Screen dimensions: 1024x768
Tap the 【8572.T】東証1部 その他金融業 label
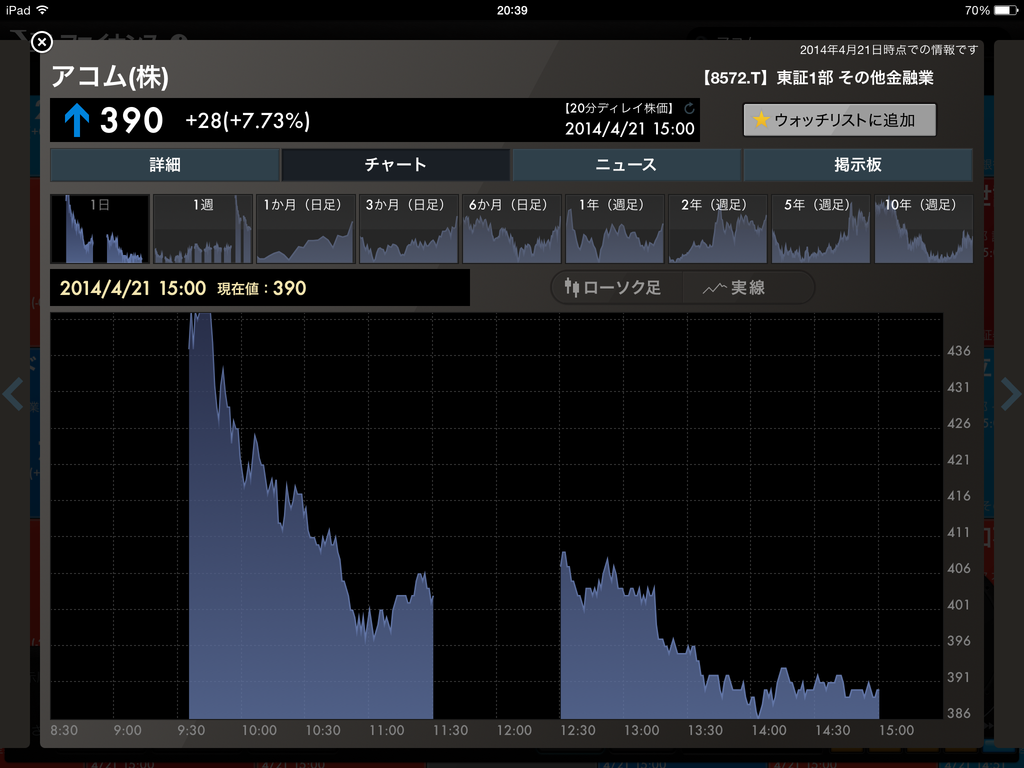818,78
